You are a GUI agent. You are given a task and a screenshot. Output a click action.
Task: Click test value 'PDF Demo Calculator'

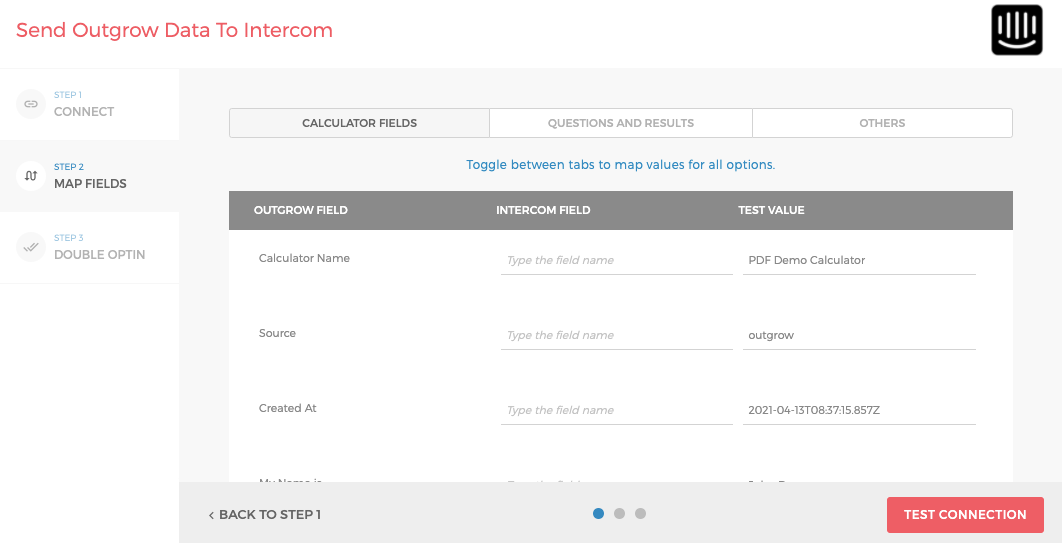(x=859, y=261)
